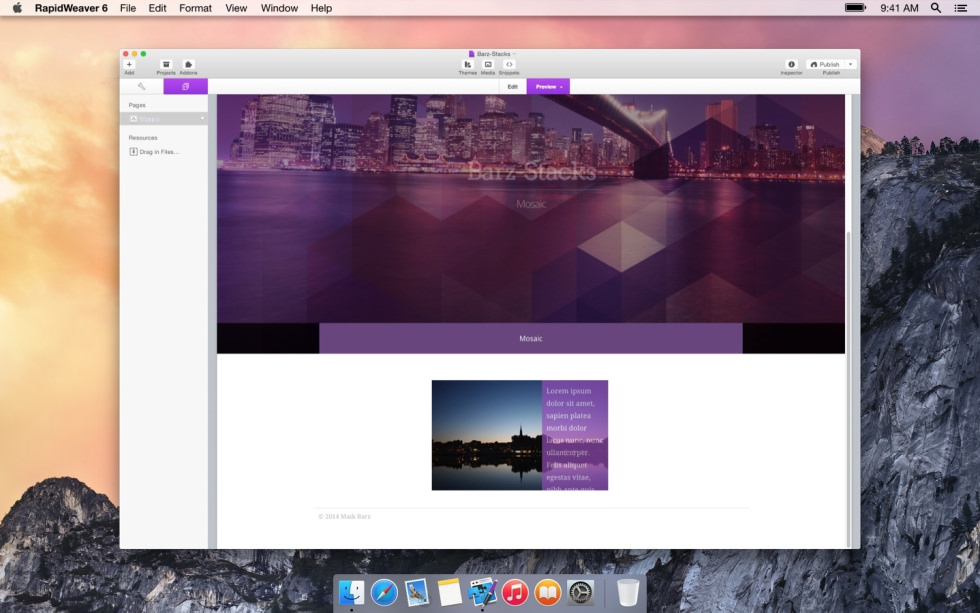
Task: Open Finder from the Dock
Action: click(x=351, y=592)
